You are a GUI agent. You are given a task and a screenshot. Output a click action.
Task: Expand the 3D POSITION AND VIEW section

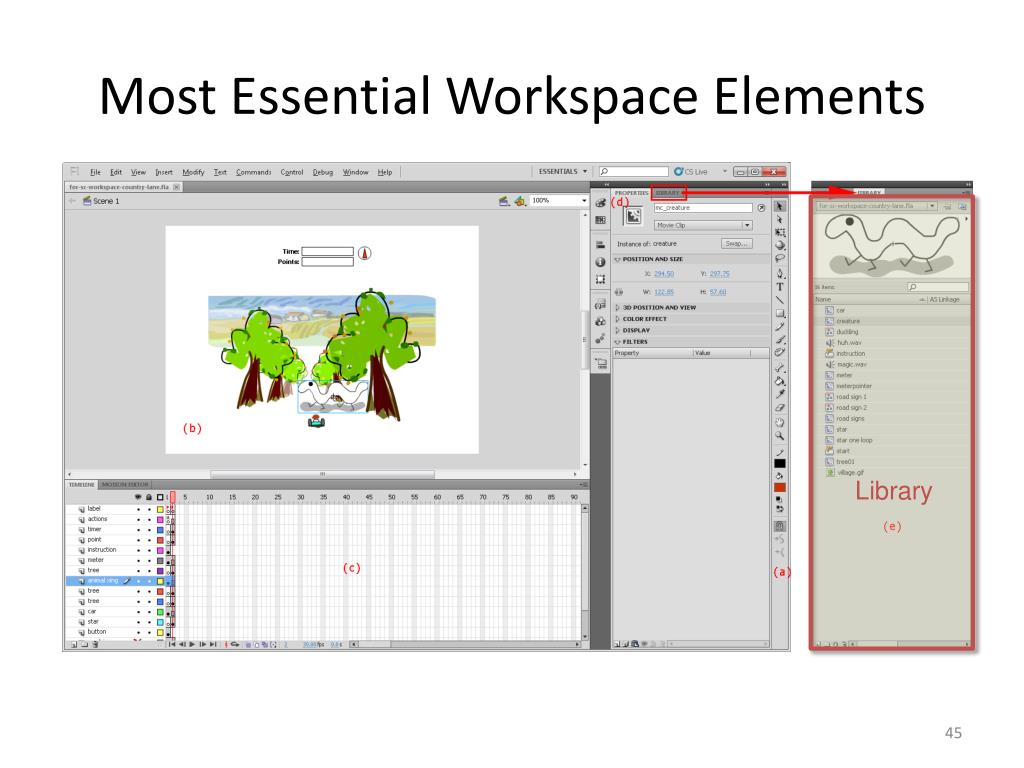coord(618,308)
